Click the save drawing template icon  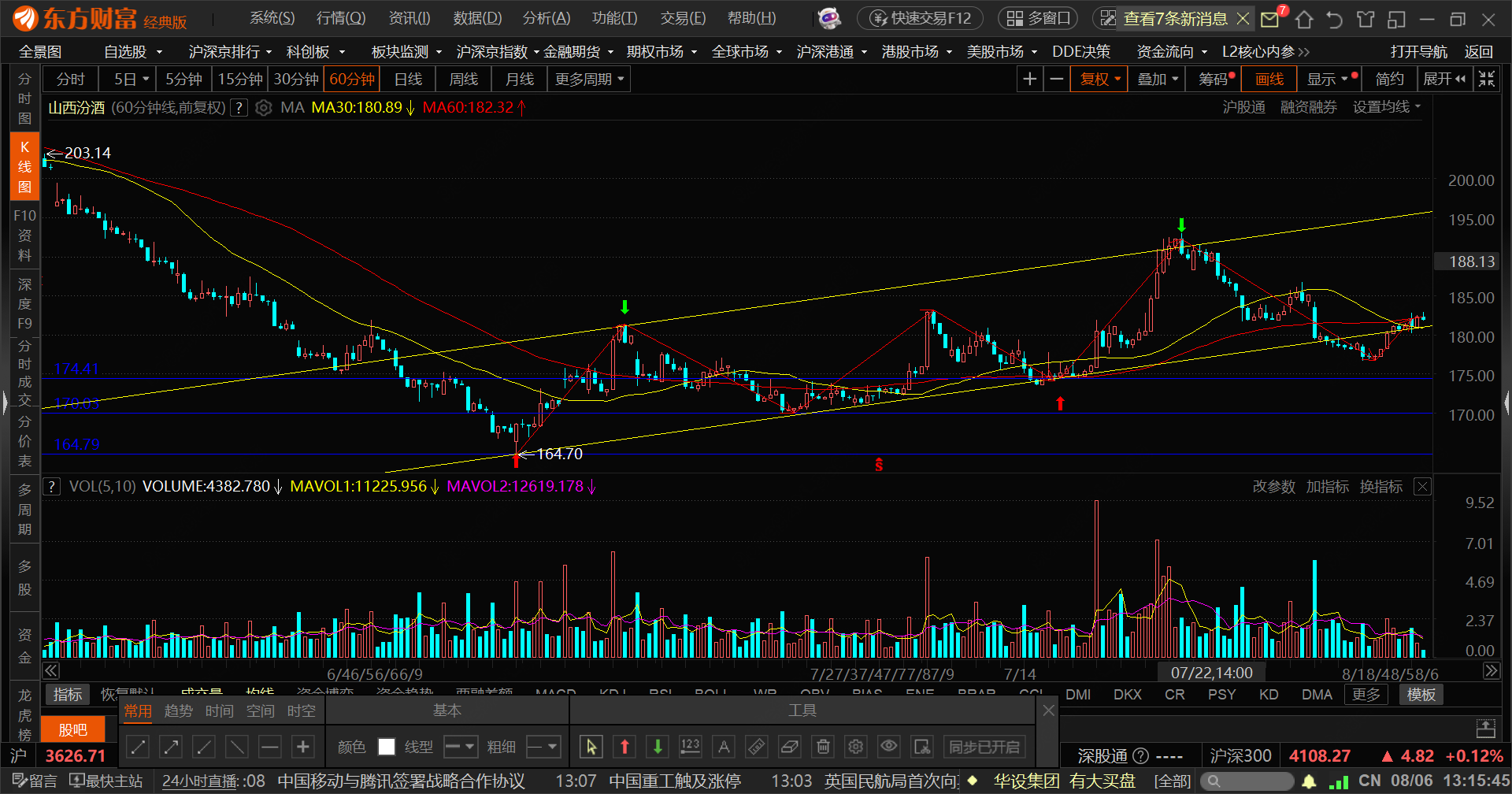pos(922,746)
